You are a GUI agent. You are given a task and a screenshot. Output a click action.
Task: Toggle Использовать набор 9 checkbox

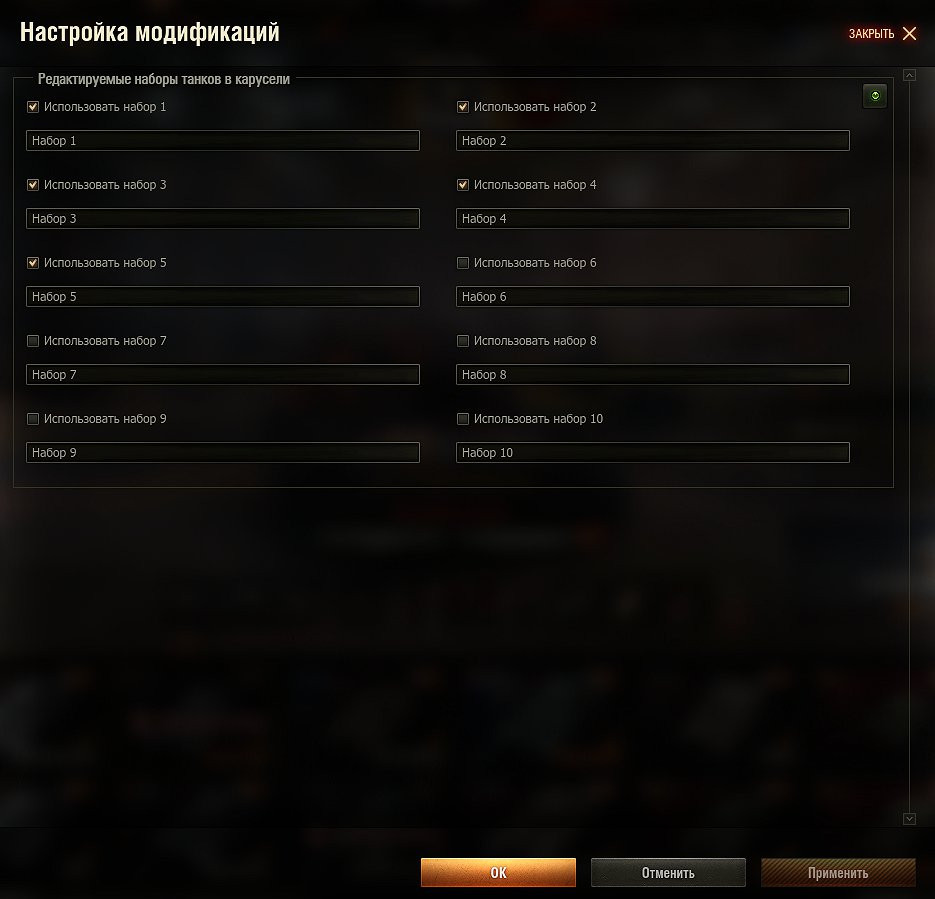coord(33,419)
